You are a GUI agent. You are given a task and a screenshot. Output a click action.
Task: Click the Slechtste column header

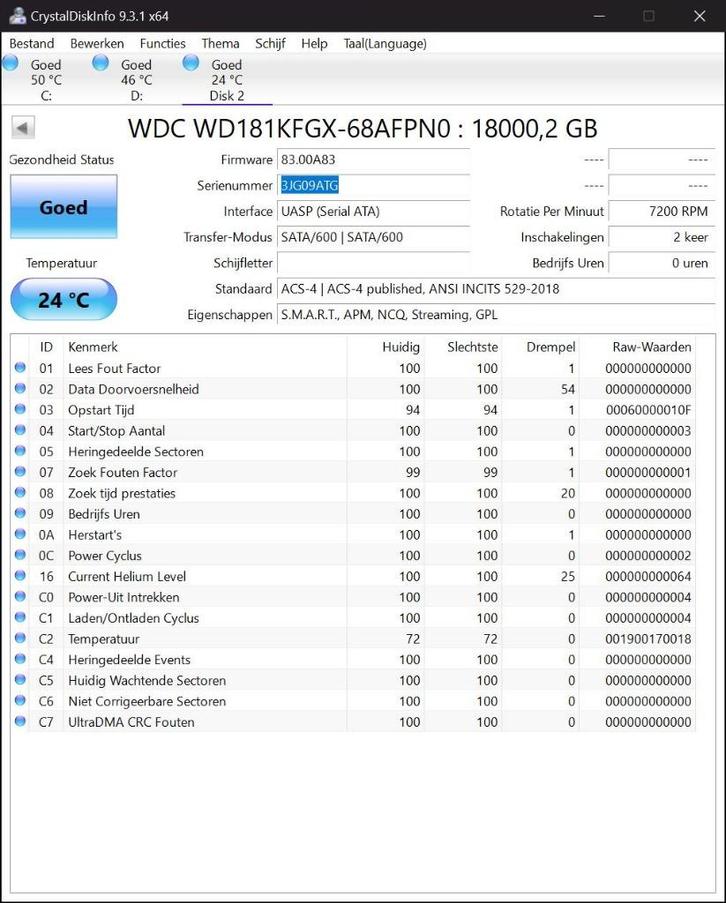(463, 347)
